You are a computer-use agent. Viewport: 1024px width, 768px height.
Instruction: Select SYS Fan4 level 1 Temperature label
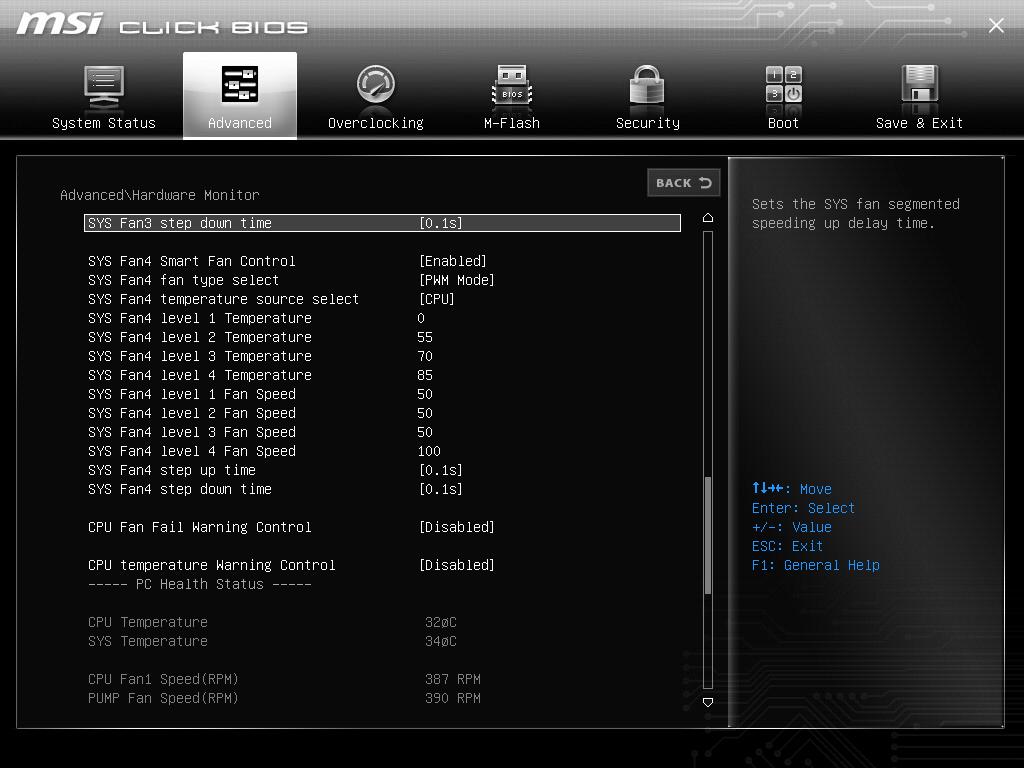(x=200, y=318)
